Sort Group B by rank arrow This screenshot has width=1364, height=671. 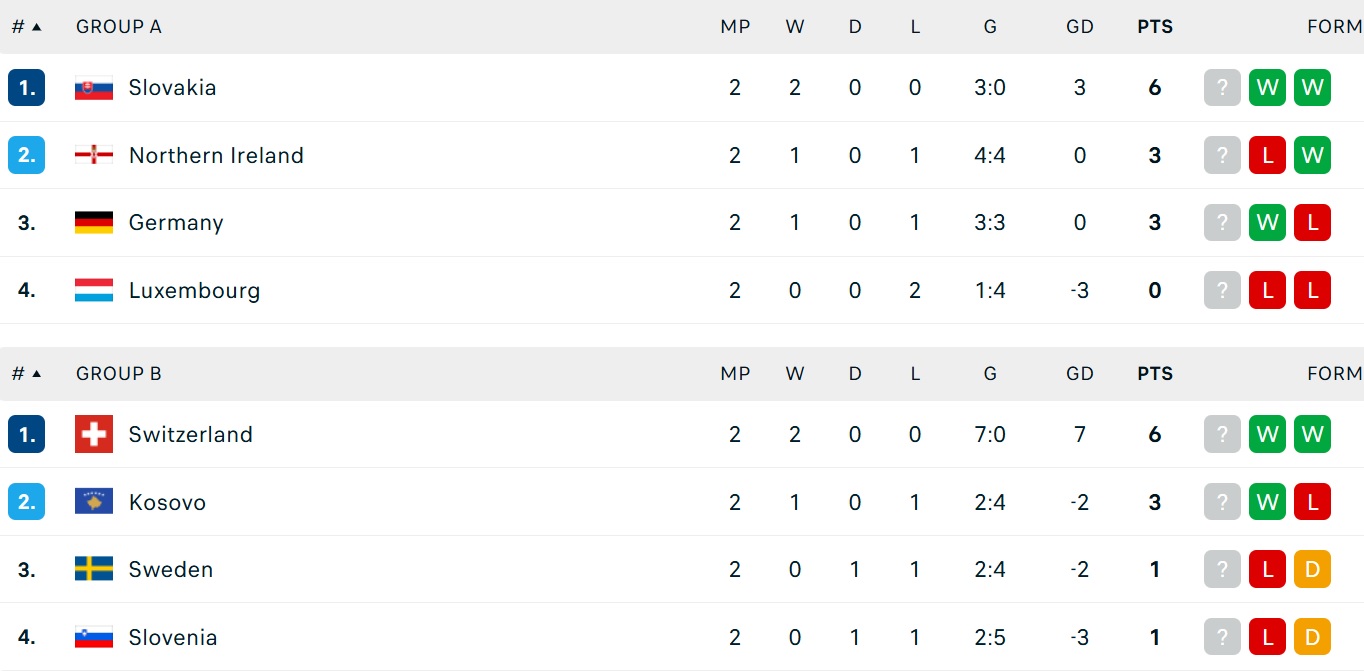37,374
